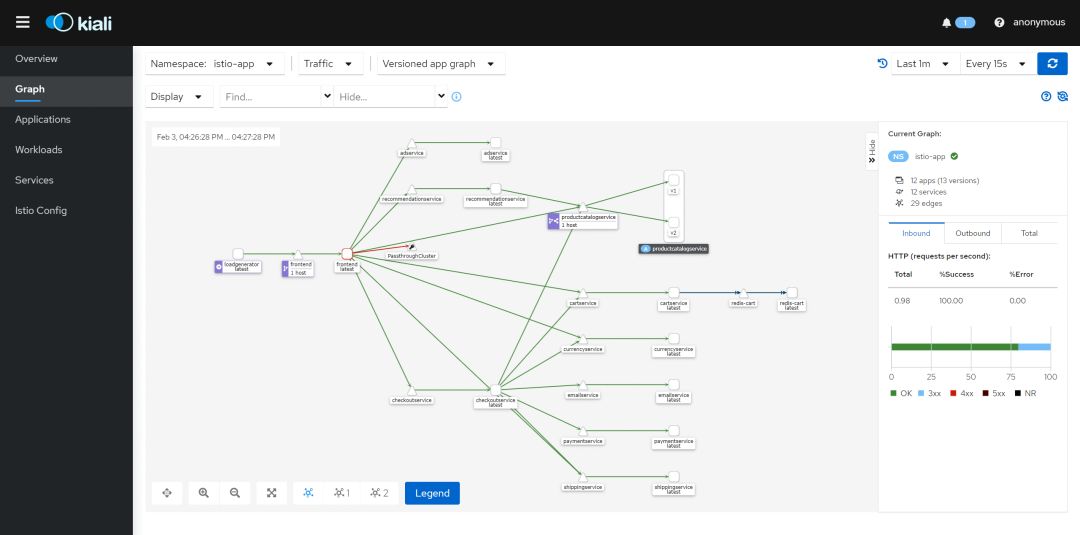Open Workloads in the sidebar
The image size is (1080, 535).
(x=66, y=149)
